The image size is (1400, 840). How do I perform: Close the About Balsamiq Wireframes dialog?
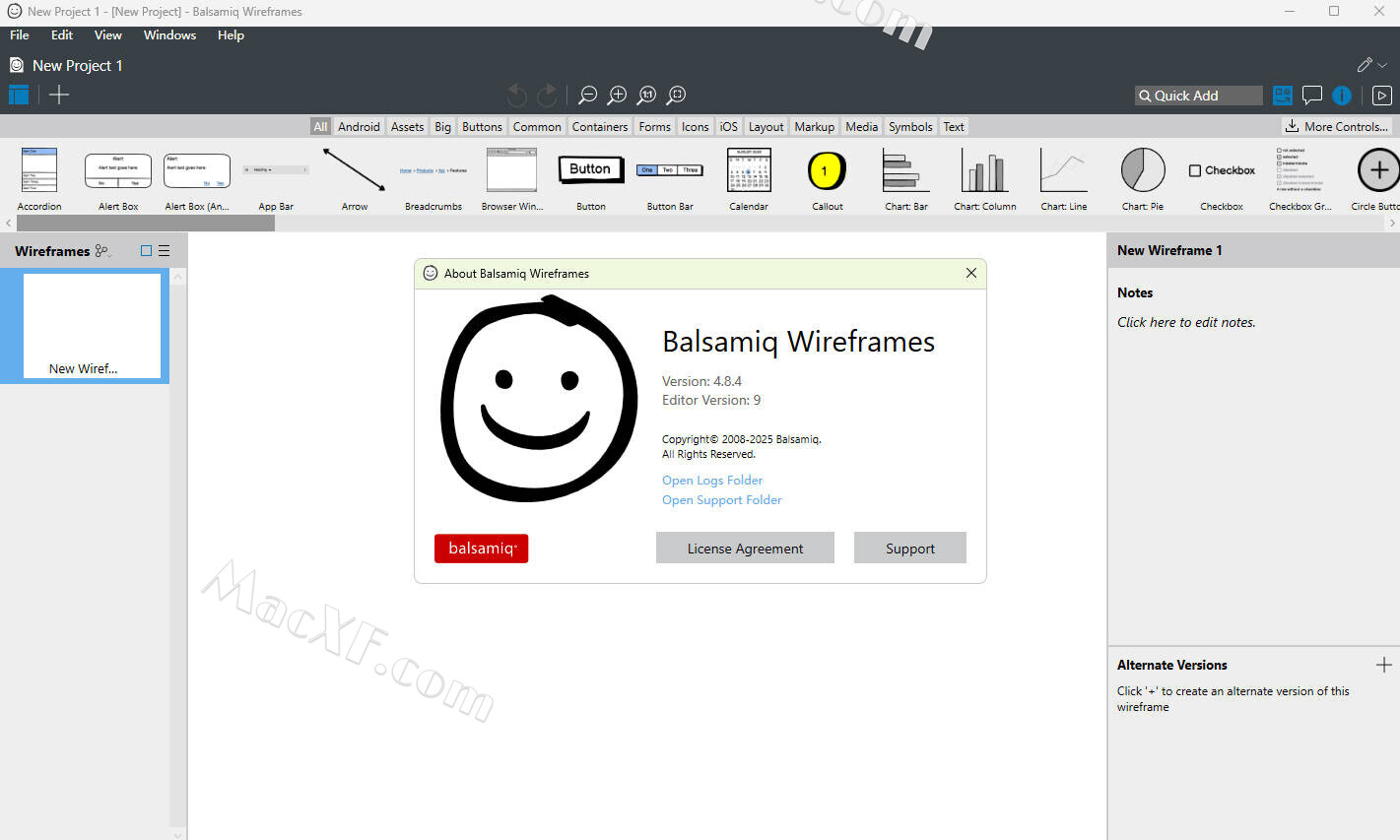(971, 273)
